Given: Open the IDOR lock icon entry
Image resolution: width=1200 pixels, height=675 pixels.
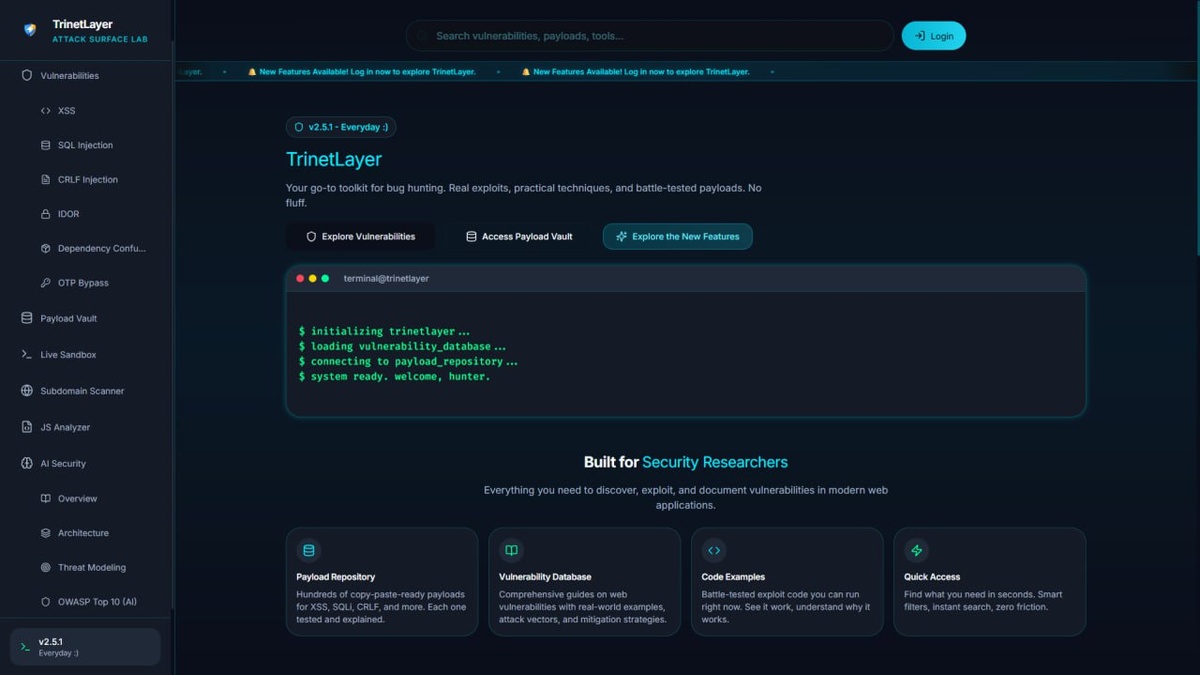Looking at the screenshot, I should pyautogui.click(x=45, y=214).
